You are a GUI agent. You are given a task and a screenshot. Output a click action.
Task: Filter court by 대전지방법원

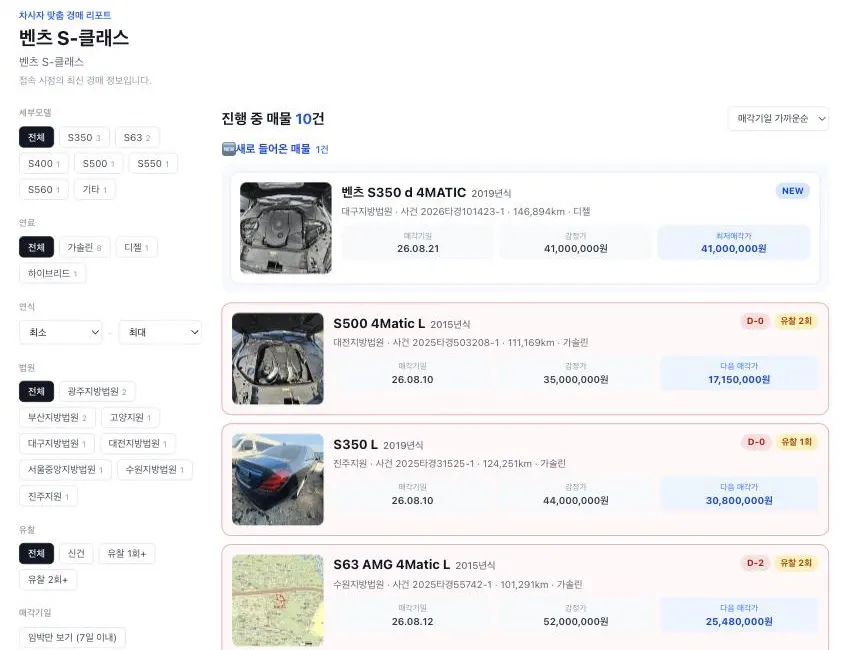137,443
